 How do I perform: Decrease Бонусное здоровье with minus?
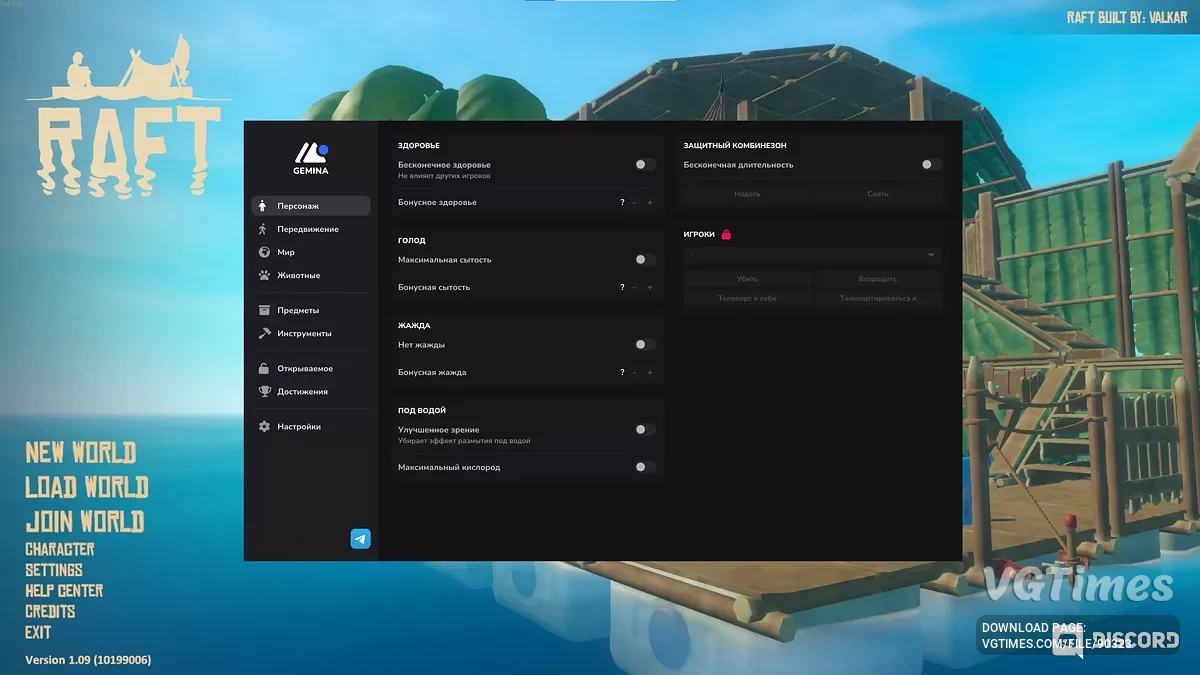tap(634, 203)
